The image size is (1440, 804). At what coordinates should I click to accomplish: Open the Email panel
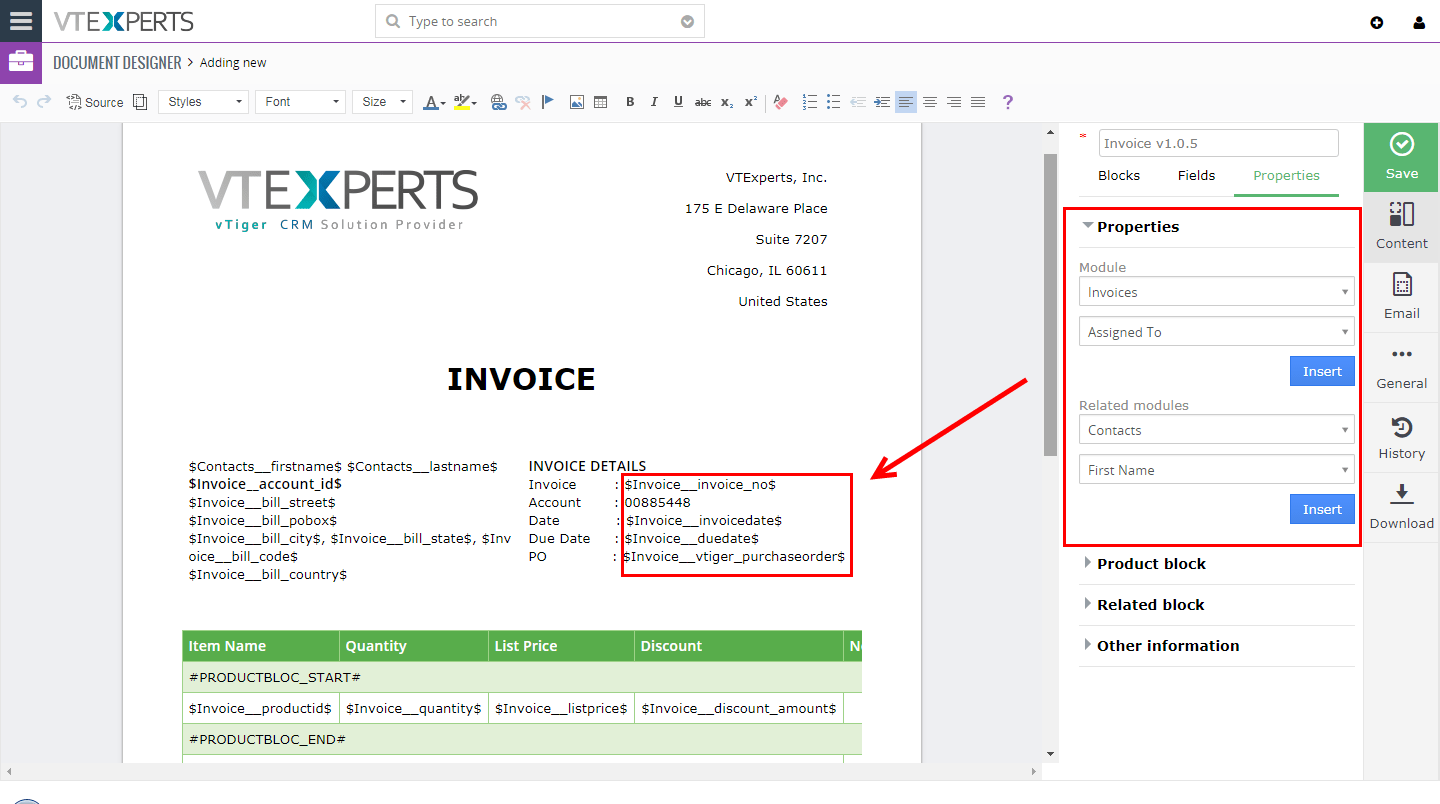coord(1401,297)
